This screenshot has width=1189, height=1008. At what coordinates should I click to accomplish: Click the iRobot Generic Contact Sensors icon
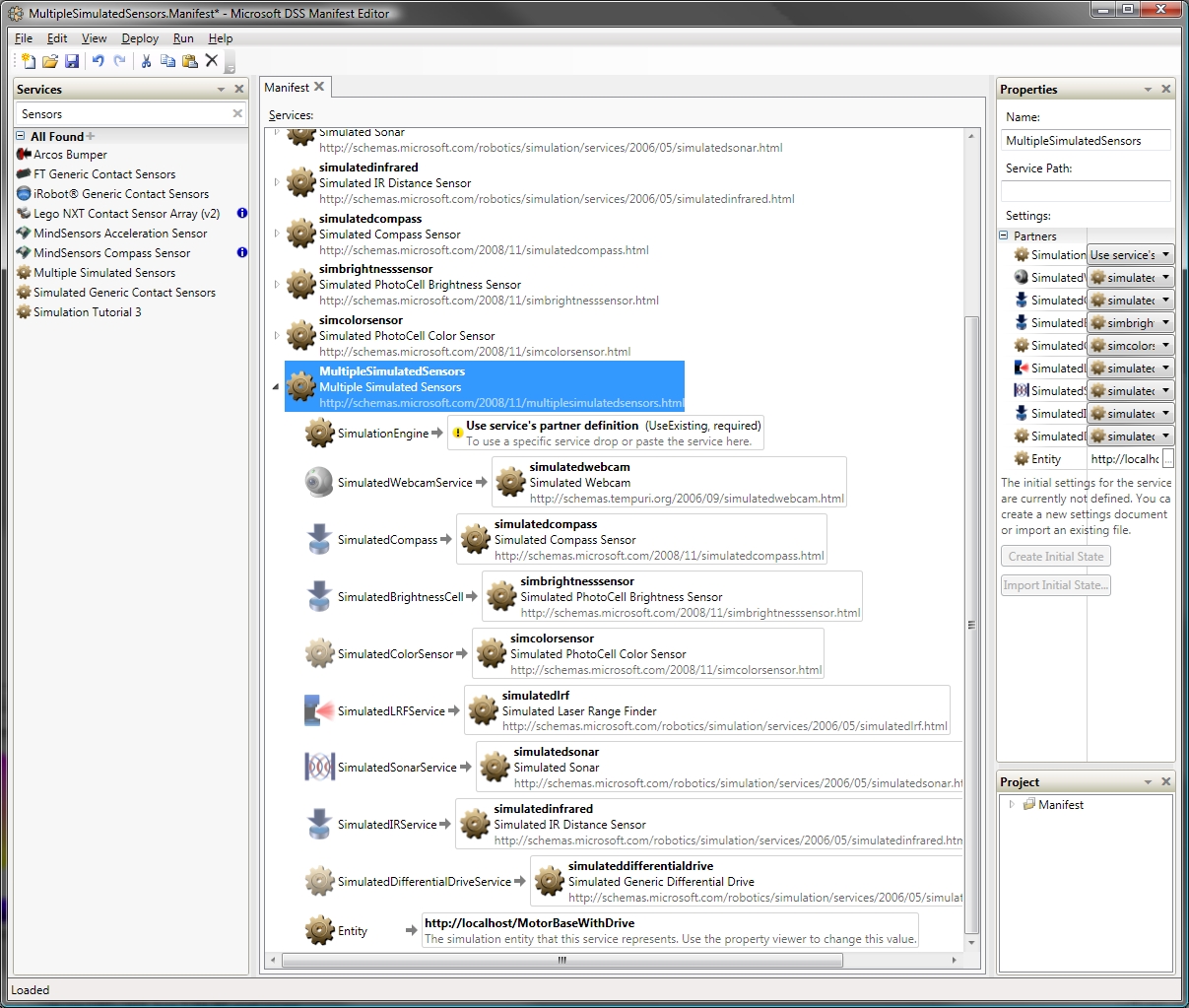(x=25, y=194)
